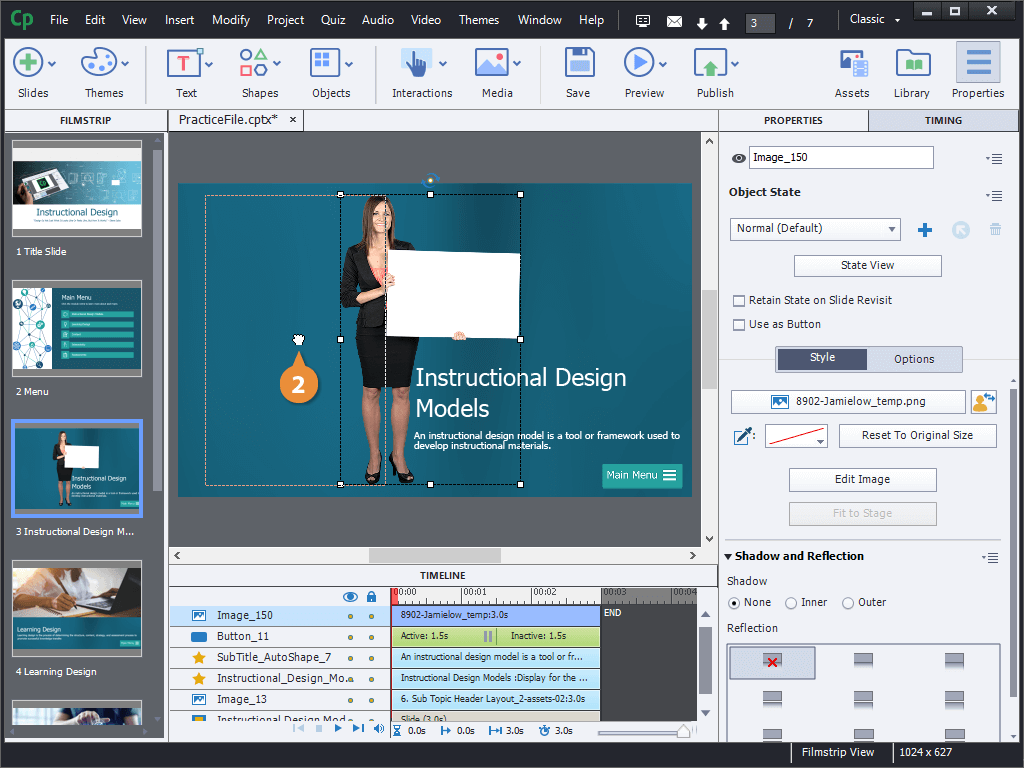Close the PracticeFile.cptx tab
This screenshot has height=768, width=1024.
tap(293, 120)
